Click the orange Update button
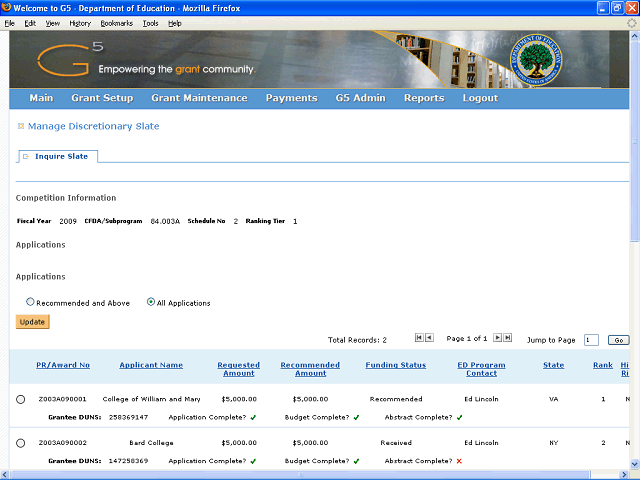The width and height of the screenshot is (640, 480). pos(33,322)
